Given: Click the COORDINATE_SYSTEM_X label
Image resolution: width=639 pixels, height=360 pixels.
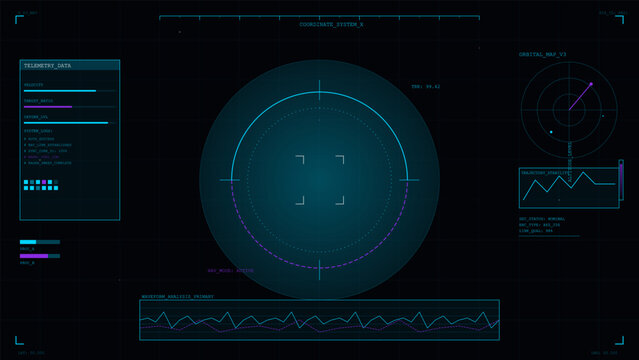Looking at the screenshot, I should click(x=331, y=24).
